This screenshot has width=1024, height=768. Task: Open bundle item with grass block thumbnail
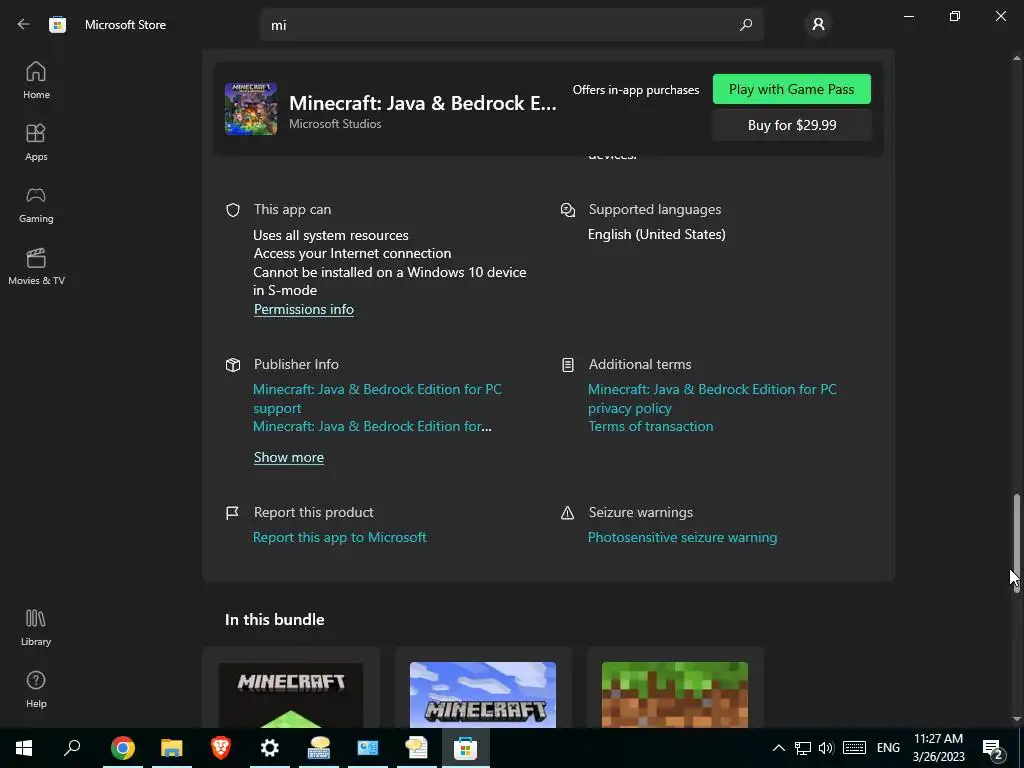[675, 688]
